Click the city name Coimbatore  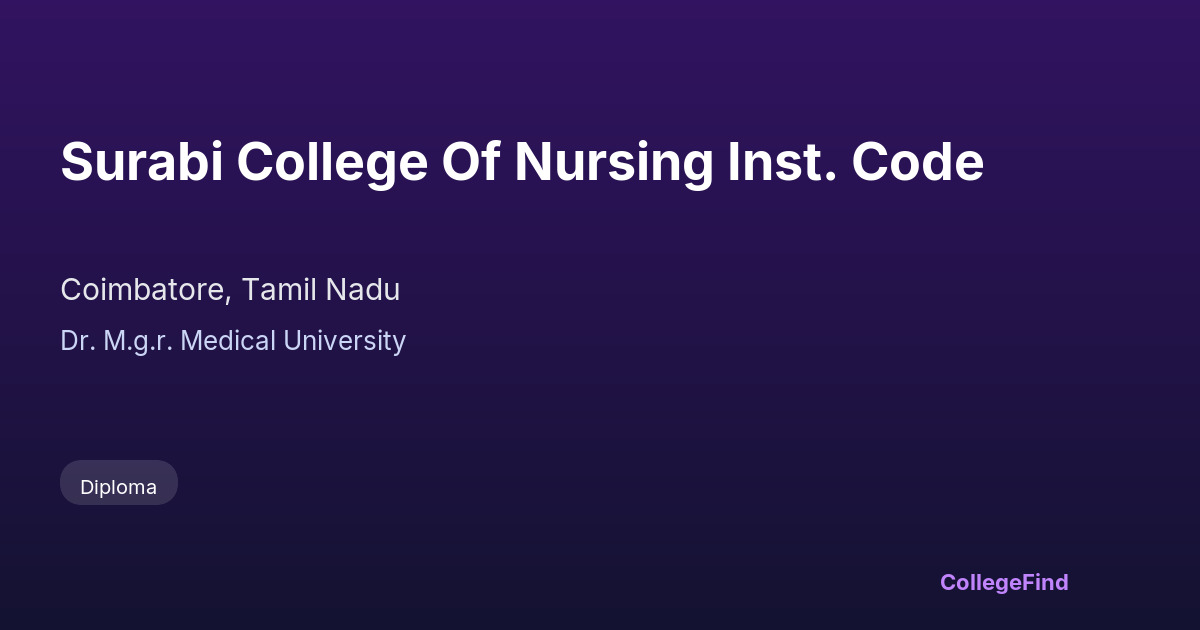(x=144, y=290)
